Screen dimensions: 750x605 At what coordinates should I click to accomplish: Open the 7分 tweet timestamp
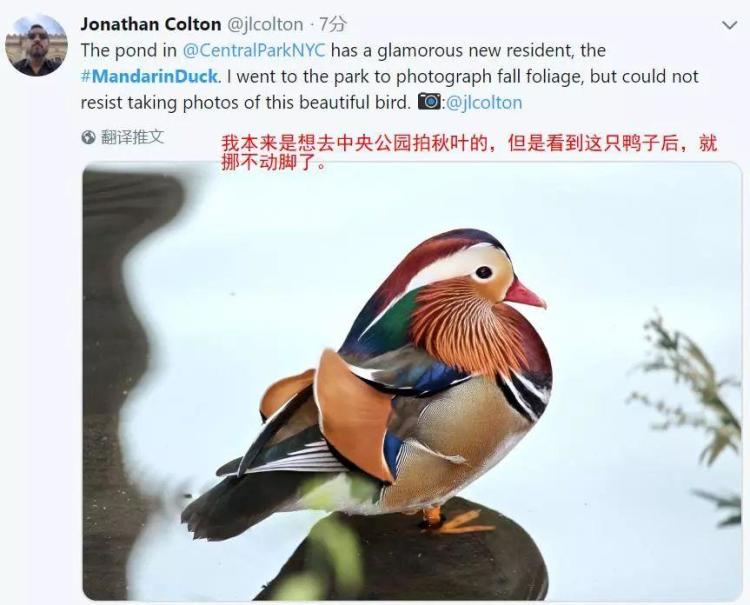click(332, 24)
